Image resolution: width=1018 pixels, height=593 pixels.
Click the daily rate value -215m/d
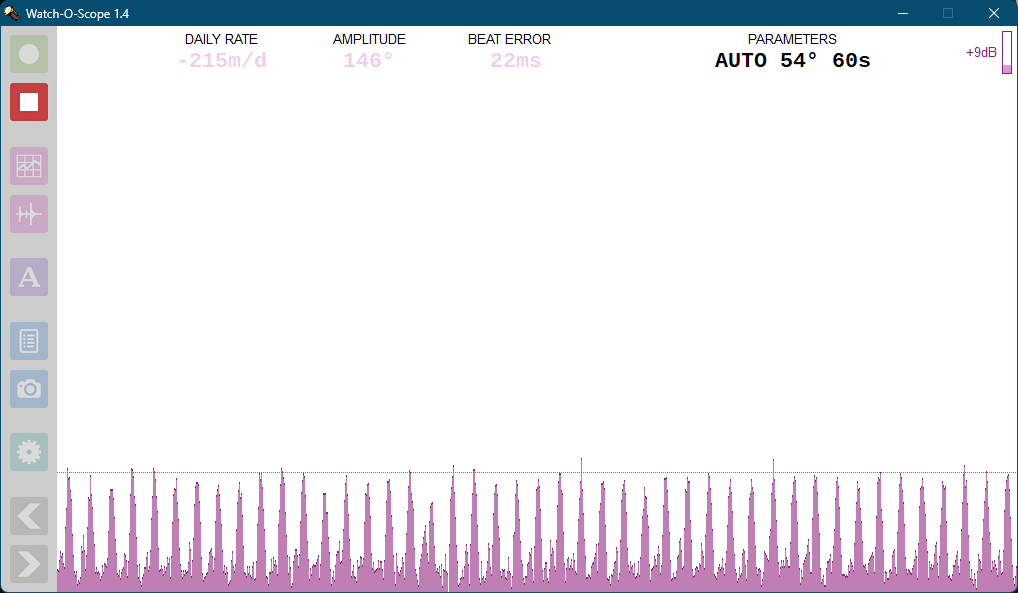point(221,60)
